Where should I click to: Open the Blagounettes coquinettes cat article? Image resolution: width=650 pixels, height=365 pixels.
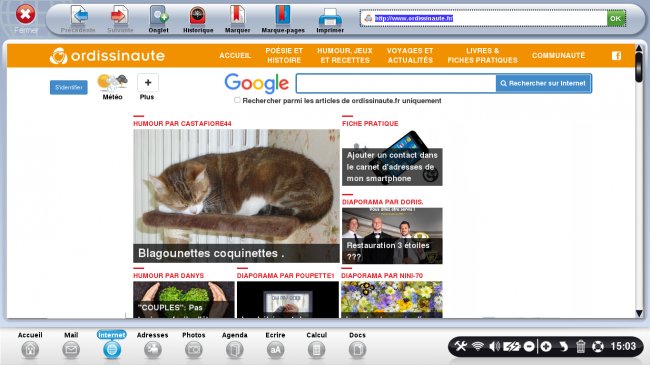coord(236,196)
